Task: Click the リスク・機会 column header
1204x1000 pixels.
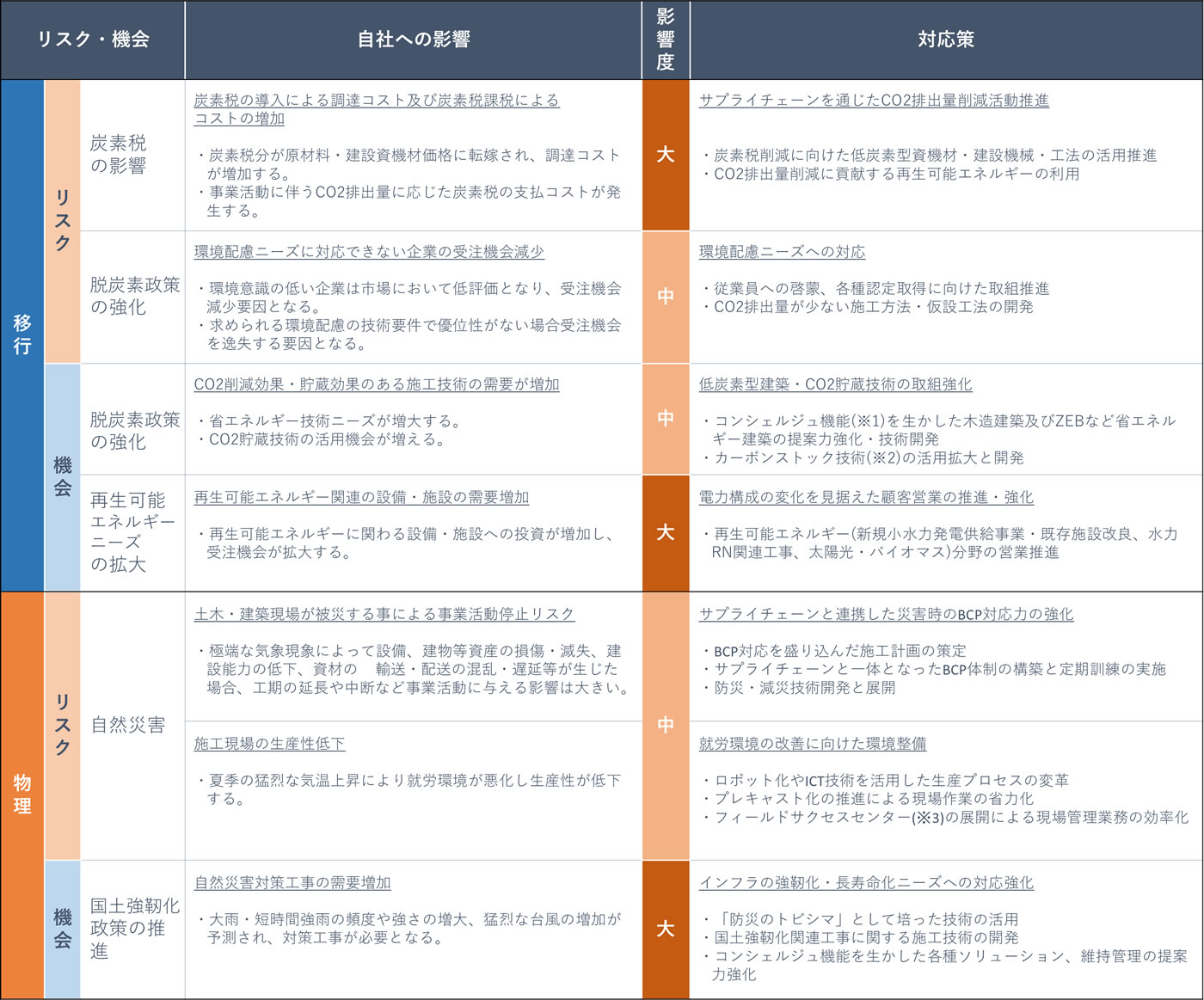Action: pyautogui.click(x=93, y=40)
